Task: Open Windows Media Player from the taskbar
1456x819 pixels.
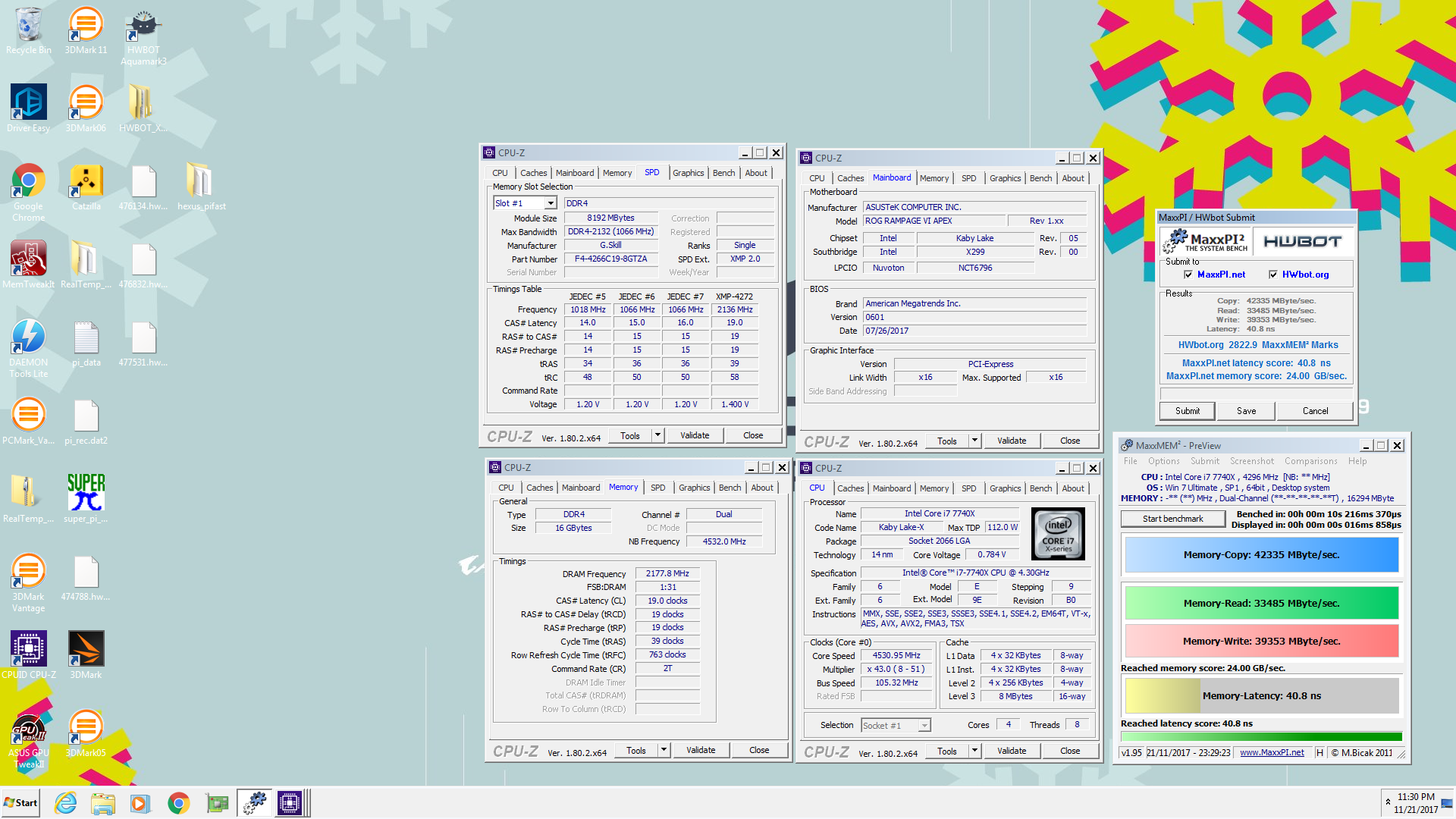Action: coord(140,803)
